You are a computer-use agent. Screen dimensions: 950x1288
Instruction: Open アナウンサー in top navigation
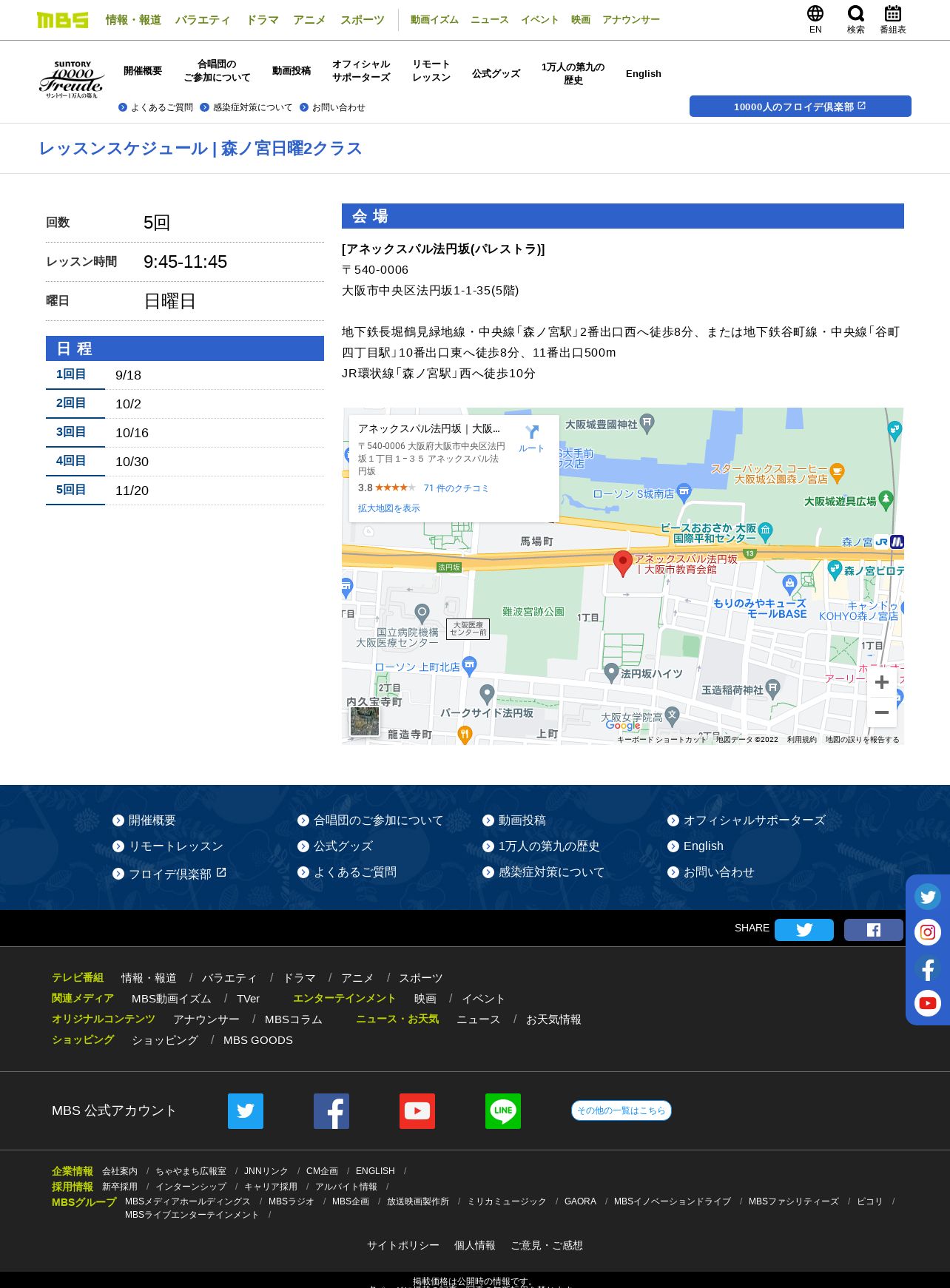pyautogui.click(x=631, y=20)
